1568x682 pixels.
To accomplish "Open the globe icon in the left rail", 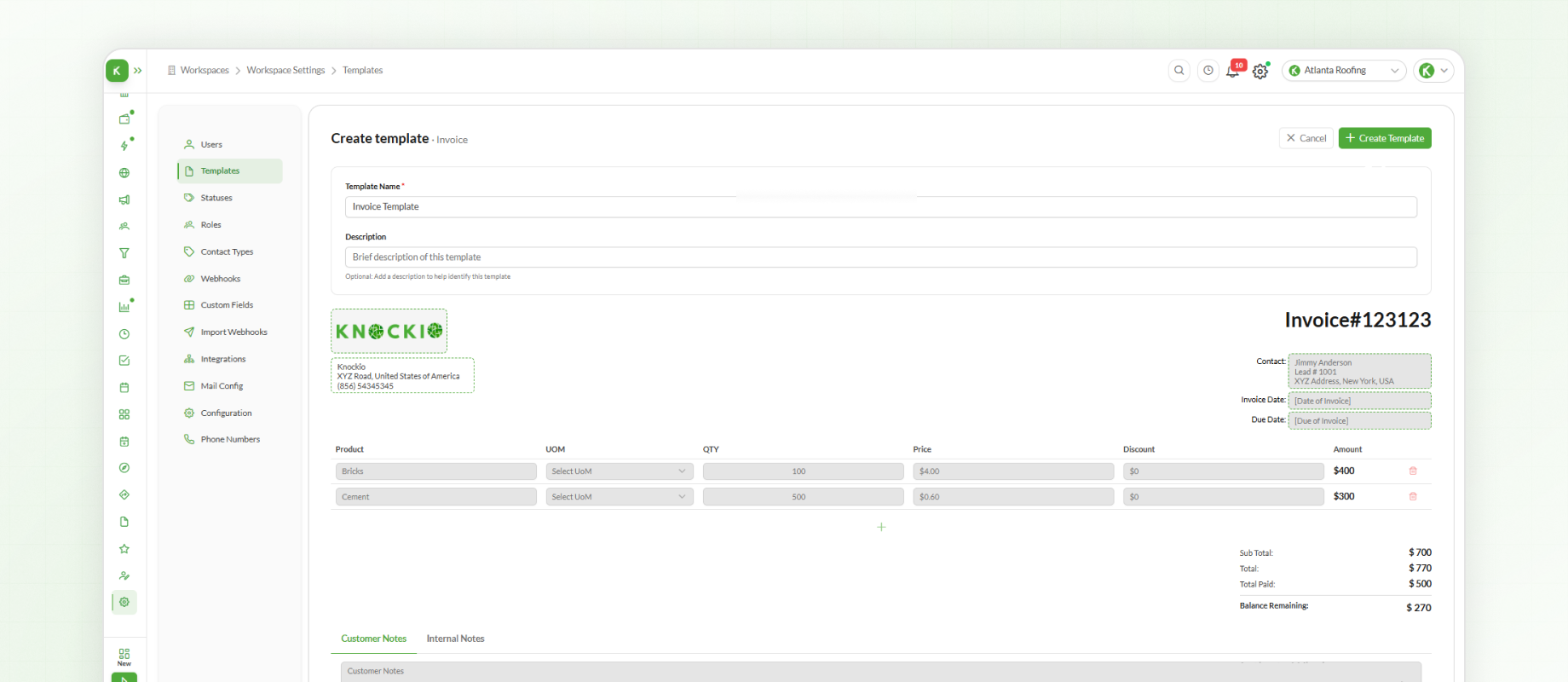I will pos(124,173).
